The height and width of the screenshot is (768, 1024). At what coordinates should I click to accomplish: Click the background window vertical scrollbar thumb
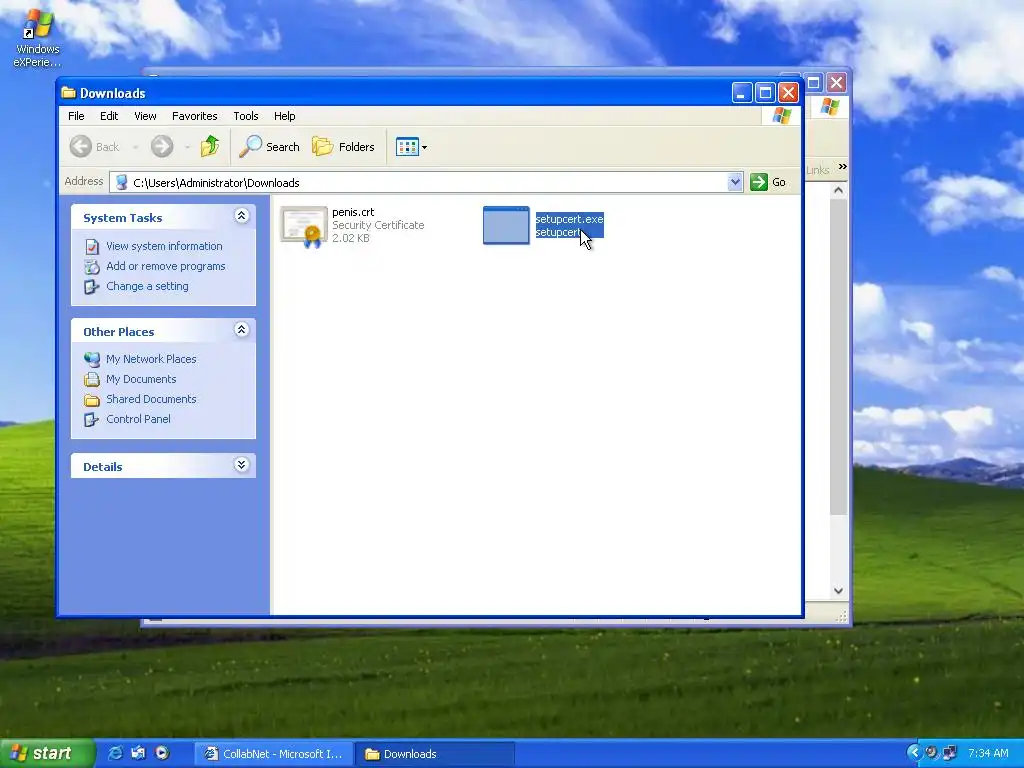click(839, 357)
